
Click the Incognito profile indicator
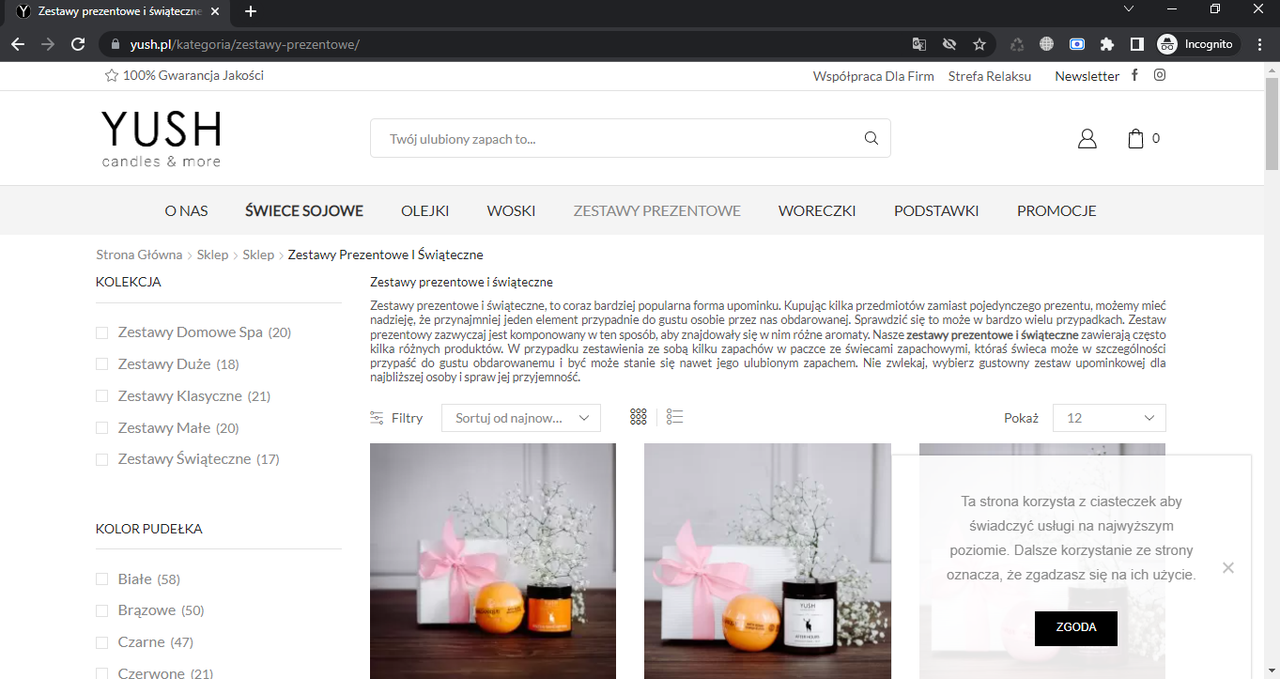(x=1197, y=44)
